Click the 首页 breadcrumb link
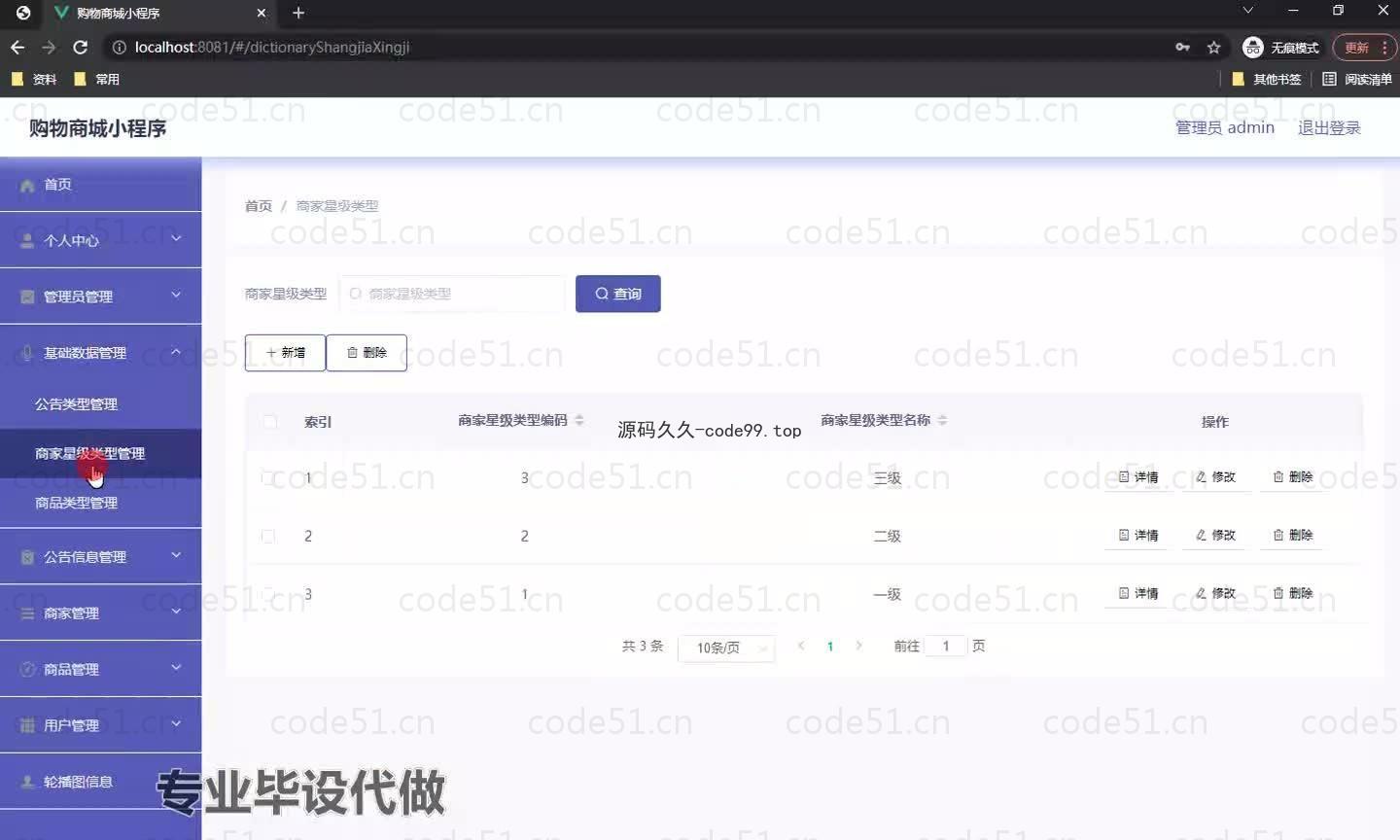The image size is (1400, 840). click(259, 206)
